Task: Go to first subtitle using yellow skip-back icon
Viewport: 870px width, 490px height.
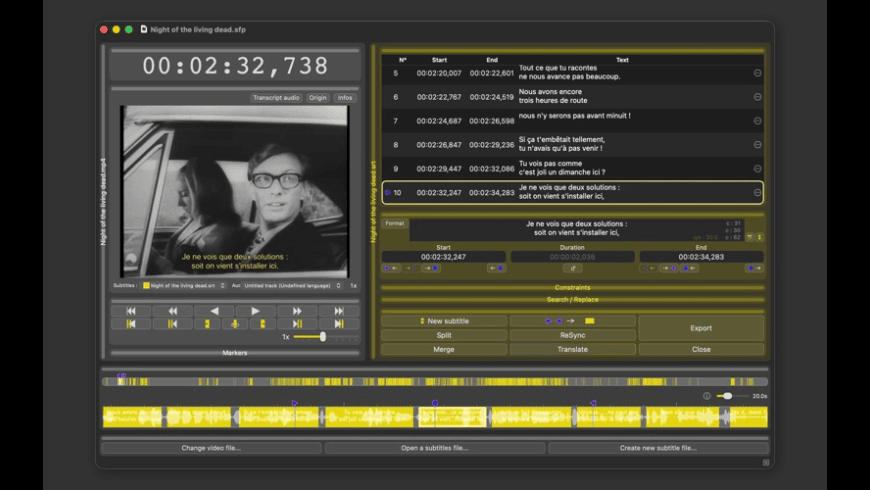Action: [131, 324]
